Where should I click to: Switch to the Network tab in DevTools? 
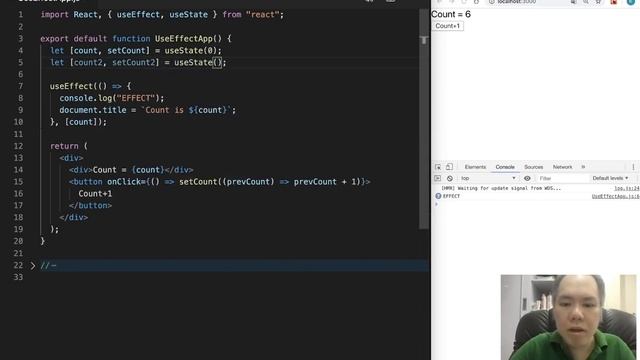[x=562, y=167]
